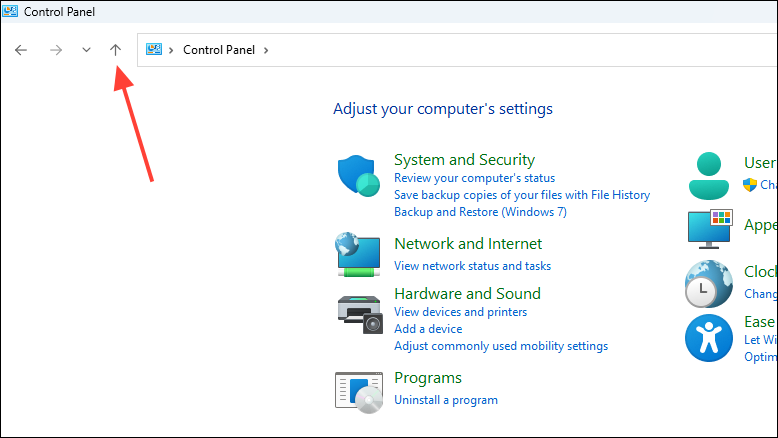
Task: Click the Control Panel icon in address bar
Action: 154,50
